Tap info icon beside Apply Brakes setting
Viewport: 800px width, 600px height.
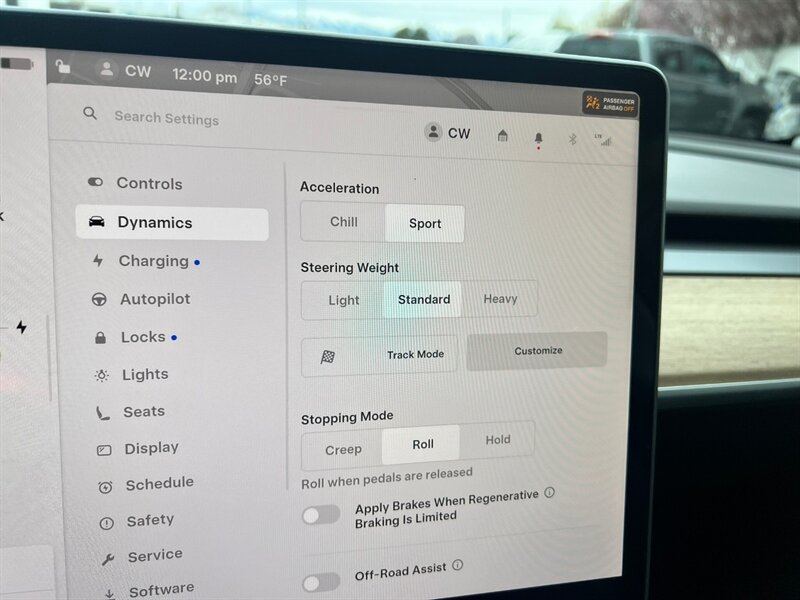[549, 493]
